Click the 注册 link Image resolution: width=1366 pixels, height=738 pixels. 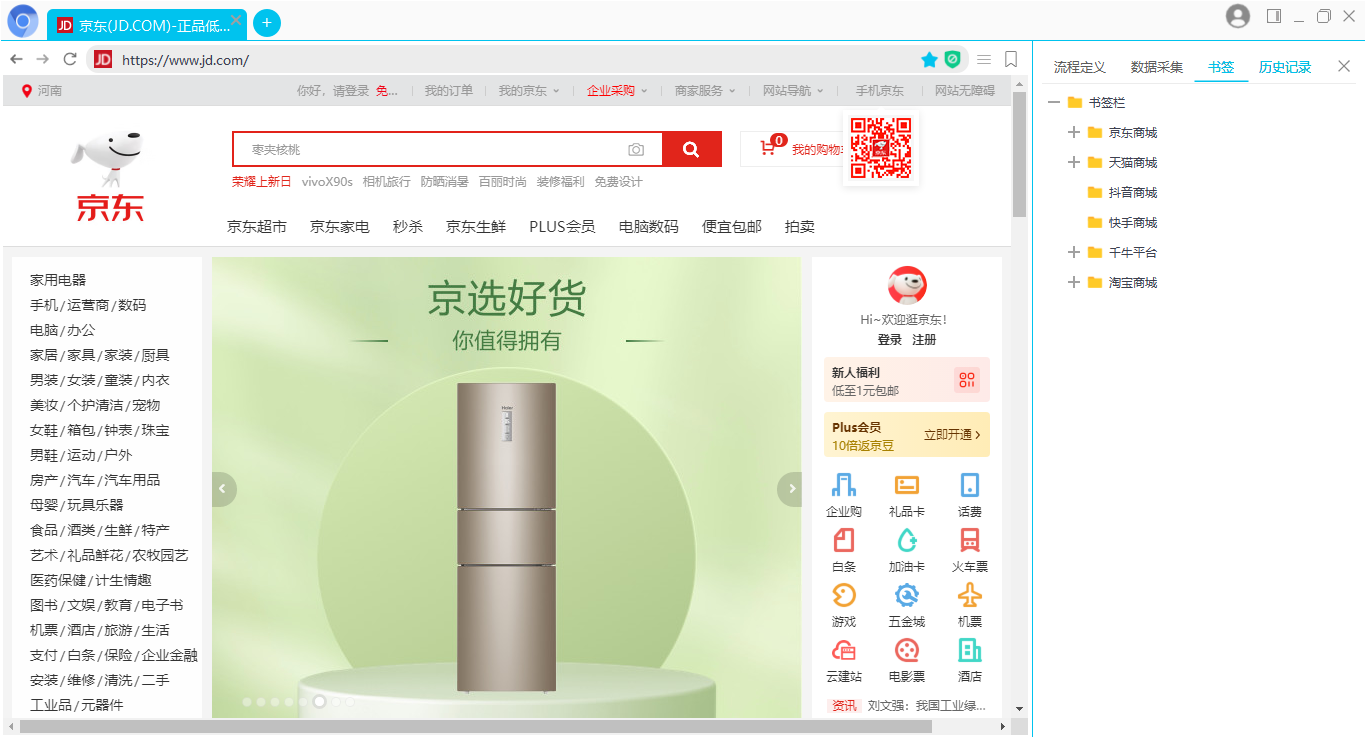tap(924, 340)
